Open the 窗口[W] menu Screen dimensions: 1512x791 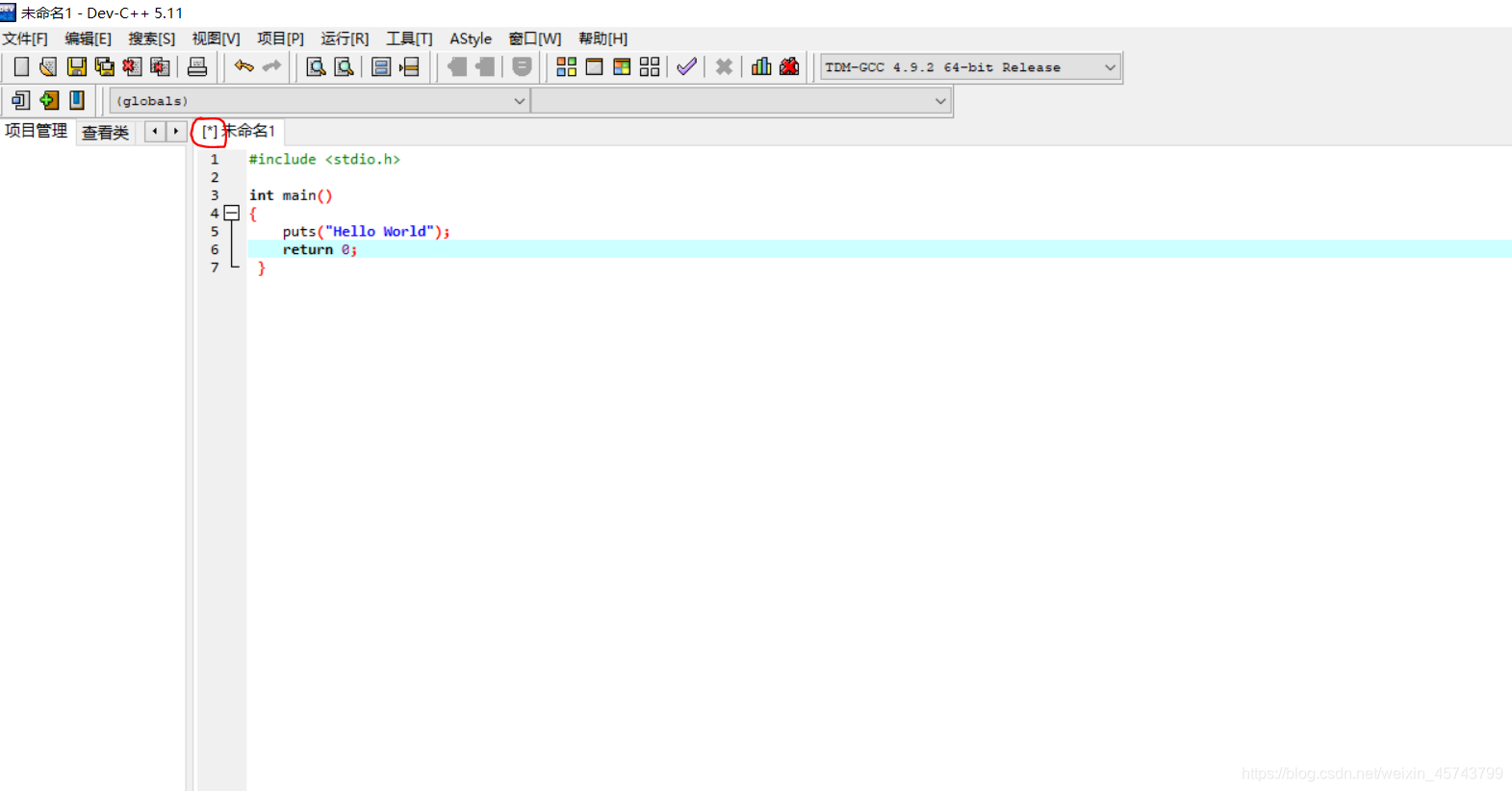click(x=535, y=38)
